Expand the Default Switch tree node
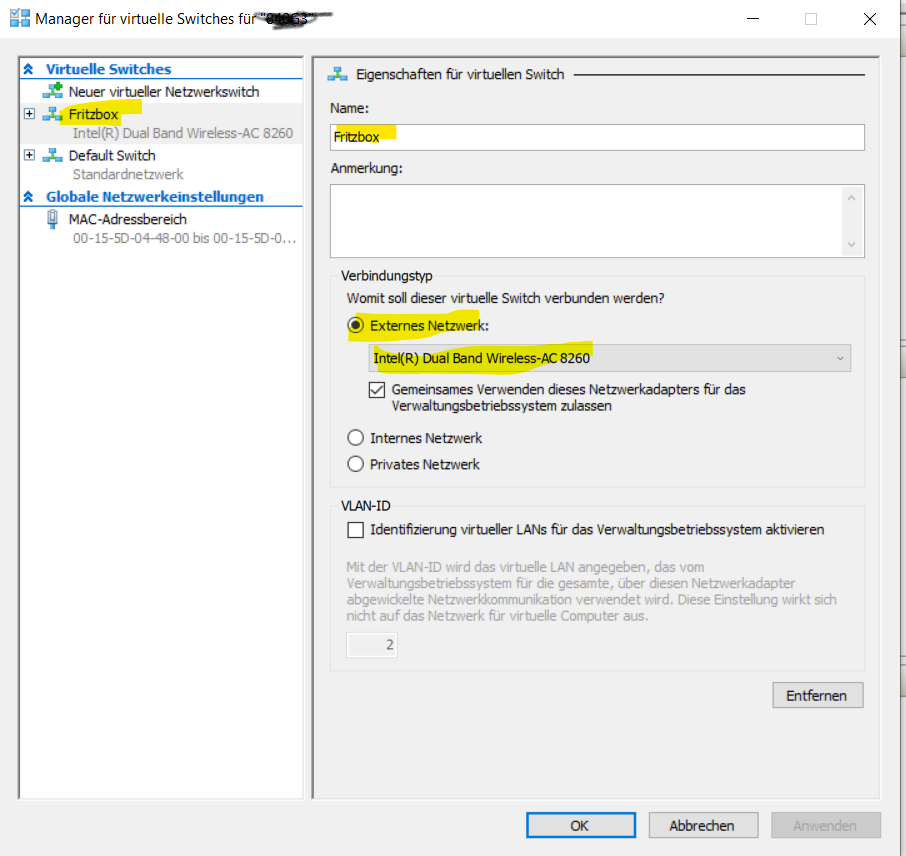Image resolution: width=906 pixels, height=856 pixels. pyautogui.click(x=29, y=155)
